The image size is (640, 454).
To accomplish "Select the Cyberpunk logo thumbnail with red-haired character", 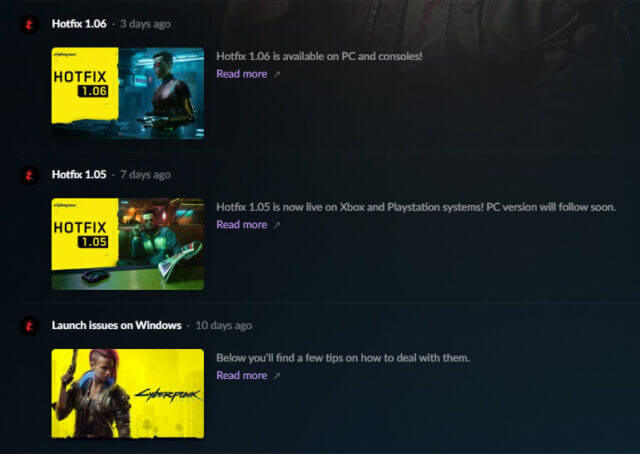I will pos(128,394).
